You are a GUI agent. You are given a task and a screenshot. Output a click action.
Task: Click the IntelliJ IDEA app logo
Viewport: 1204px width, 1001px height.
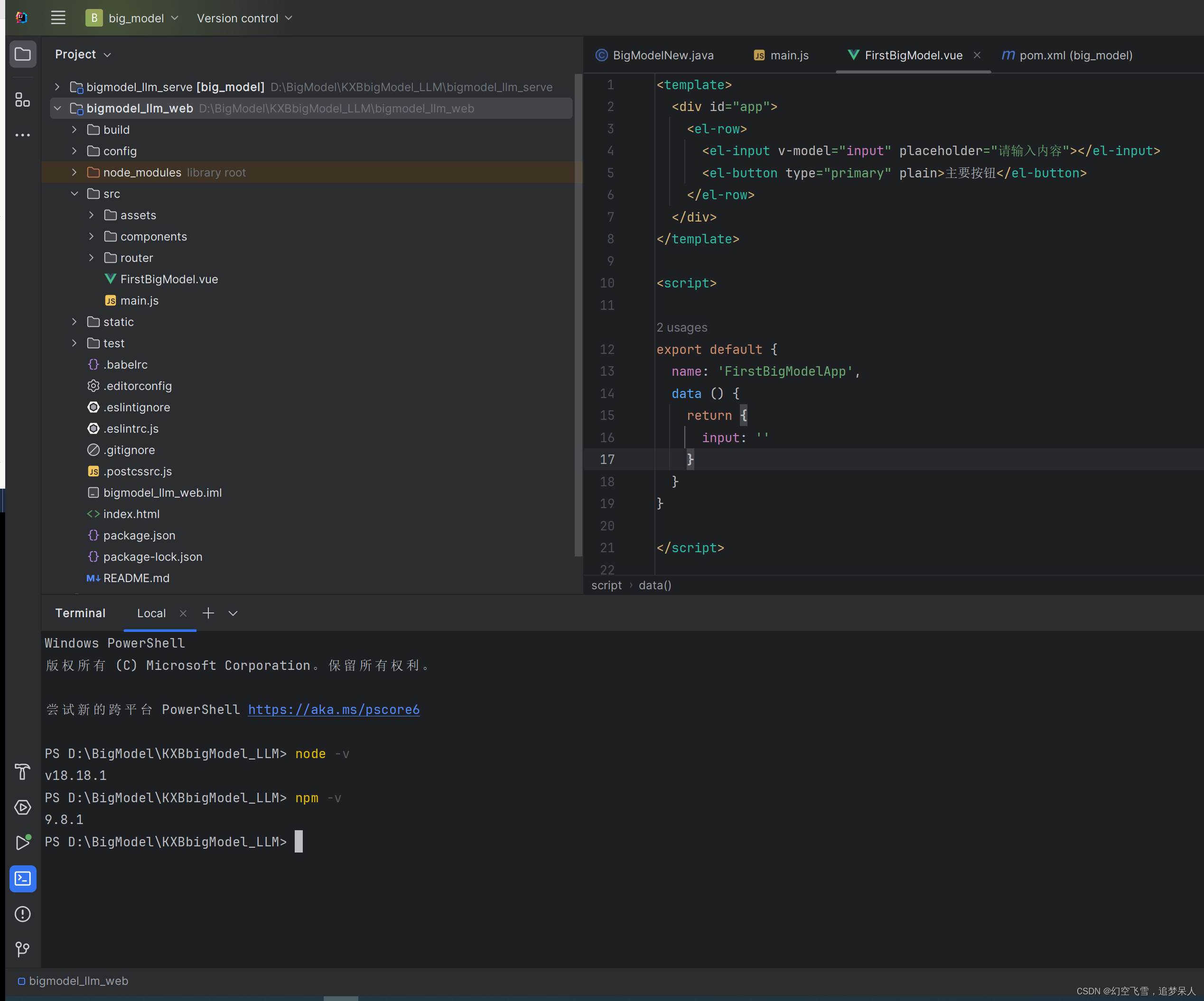[21, 18]
